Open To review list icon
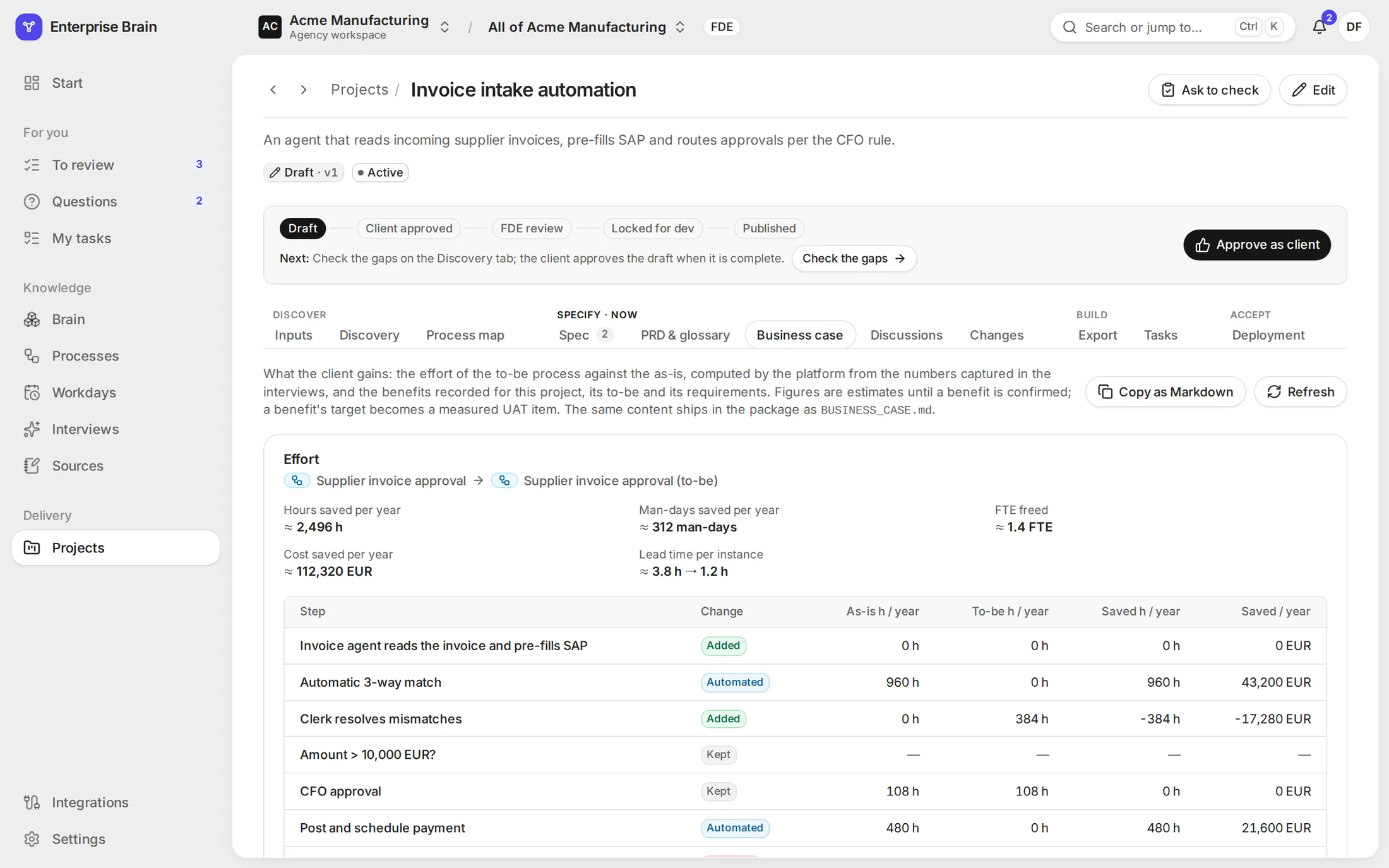Viewport: 1389px width, 868px height. pos(32,165)
